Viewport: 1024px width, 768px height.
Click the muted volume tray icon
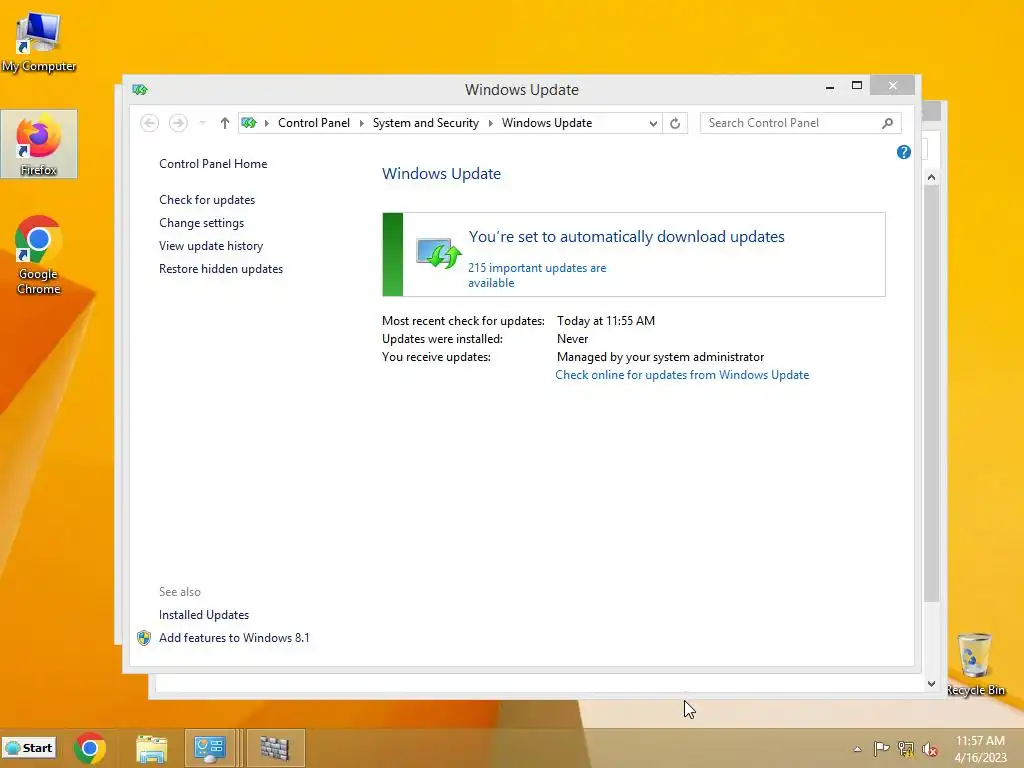[x=930, y=748]
